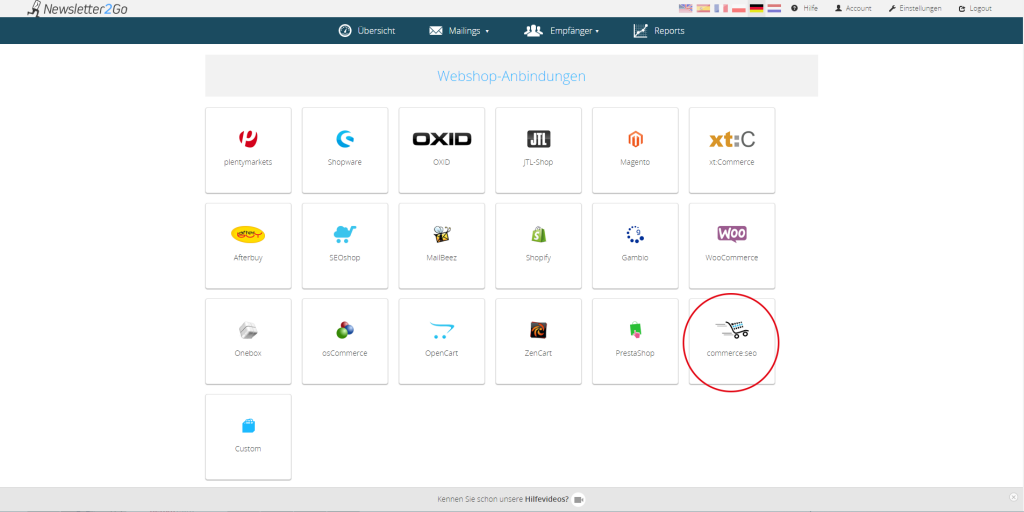Image resolution: width=1024 pixels, height=512 pixels.
Task: Select the Shopware shop logo
Action: [x=345, y=138]
